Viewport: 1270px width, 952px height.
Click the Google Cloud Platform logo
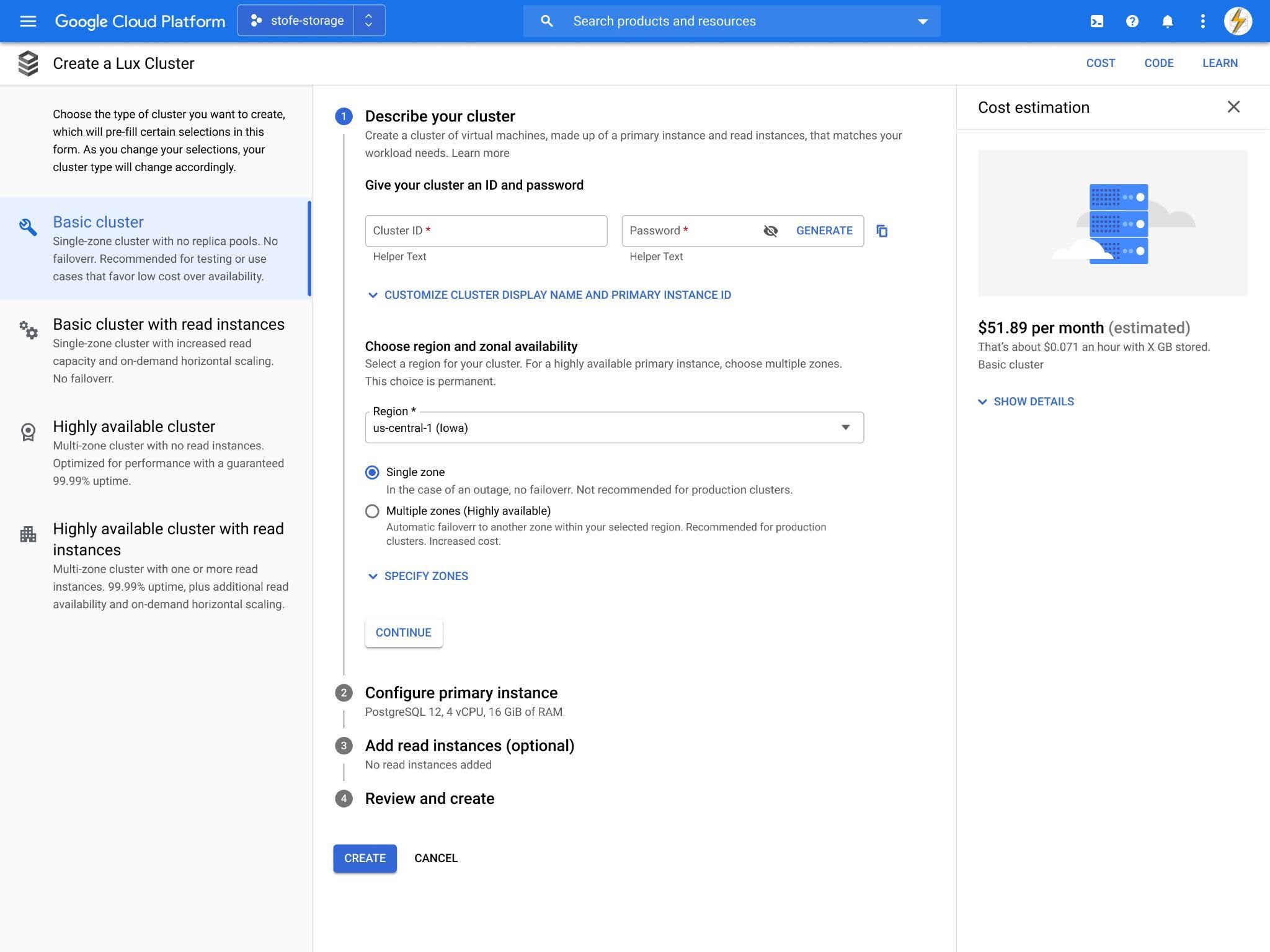pyautogui.click(x=140, y=21)
